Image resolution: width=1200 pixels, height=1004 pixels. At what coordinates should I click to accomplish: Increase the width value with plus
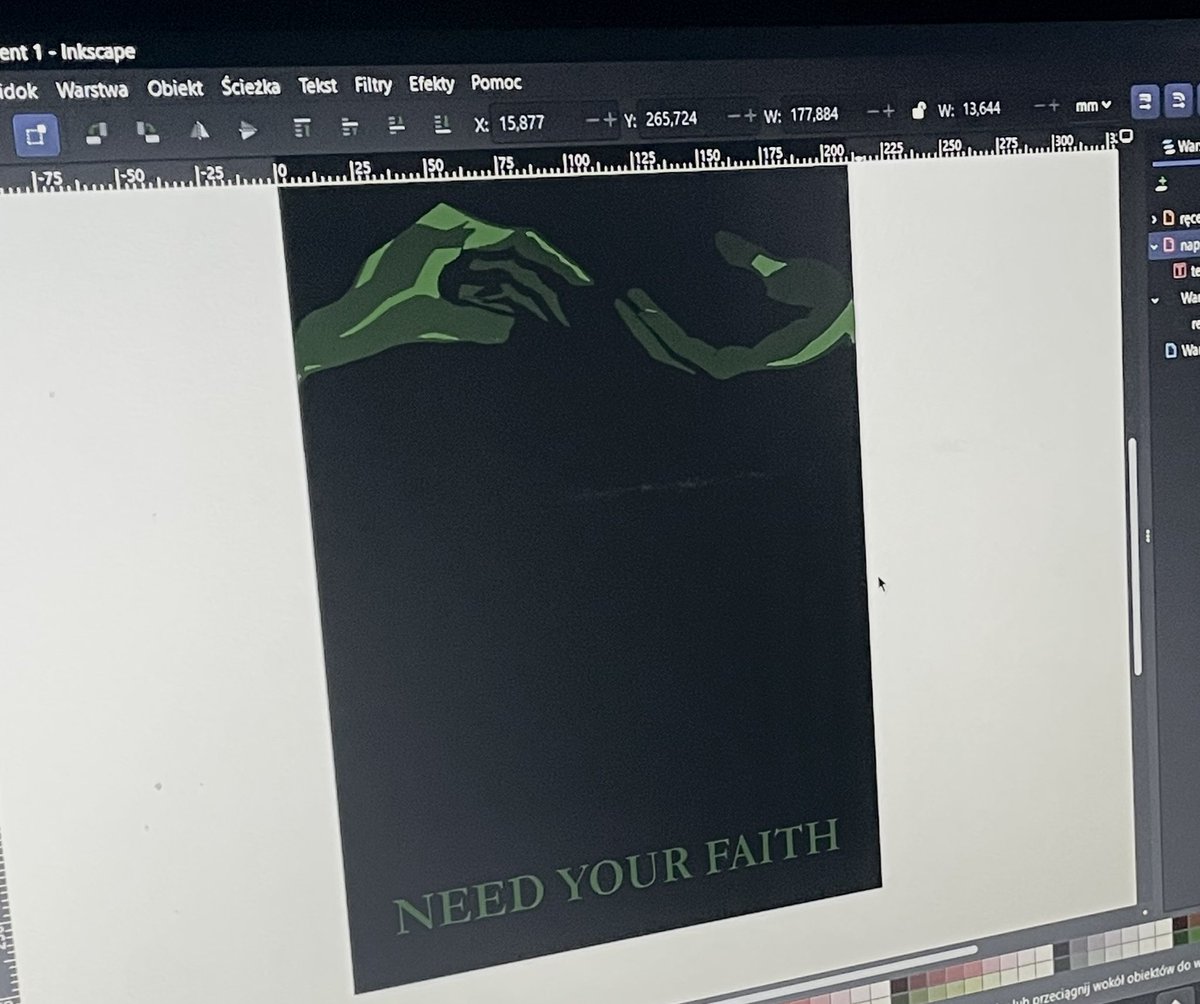tap(889, 112)
